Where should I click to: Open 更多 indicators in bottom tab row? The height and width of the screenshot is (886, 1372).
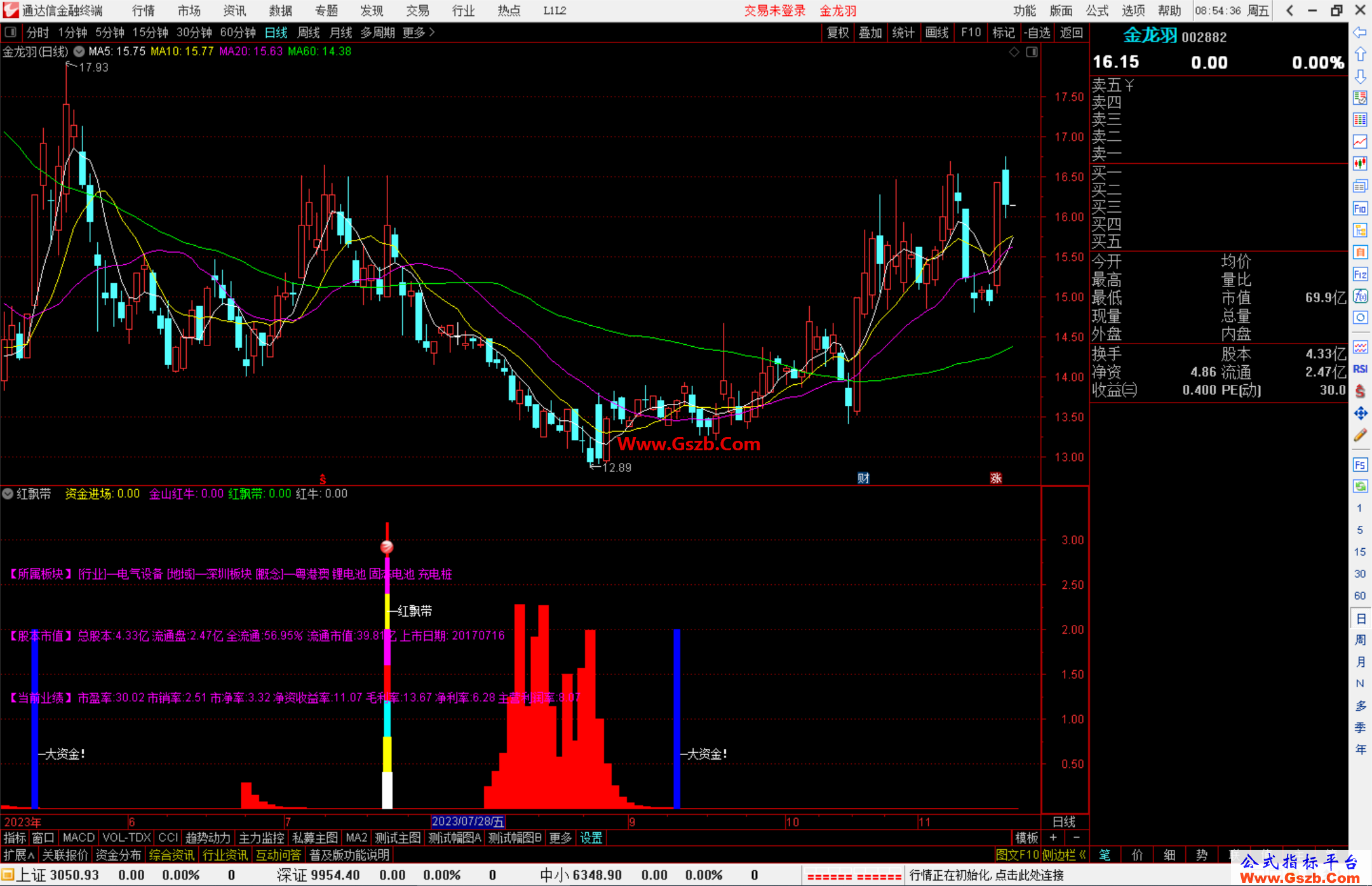pos(560,838)
